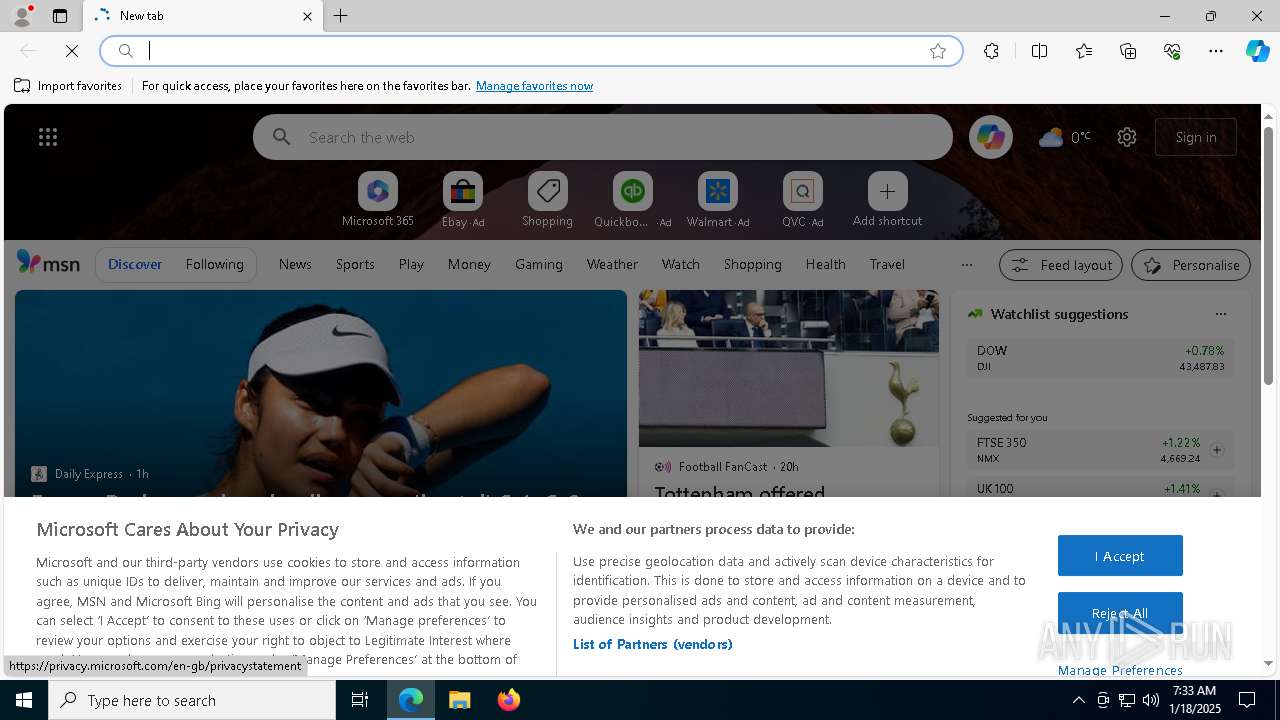
Task: Open Browser essentials icon
Action: (1172, 51)
